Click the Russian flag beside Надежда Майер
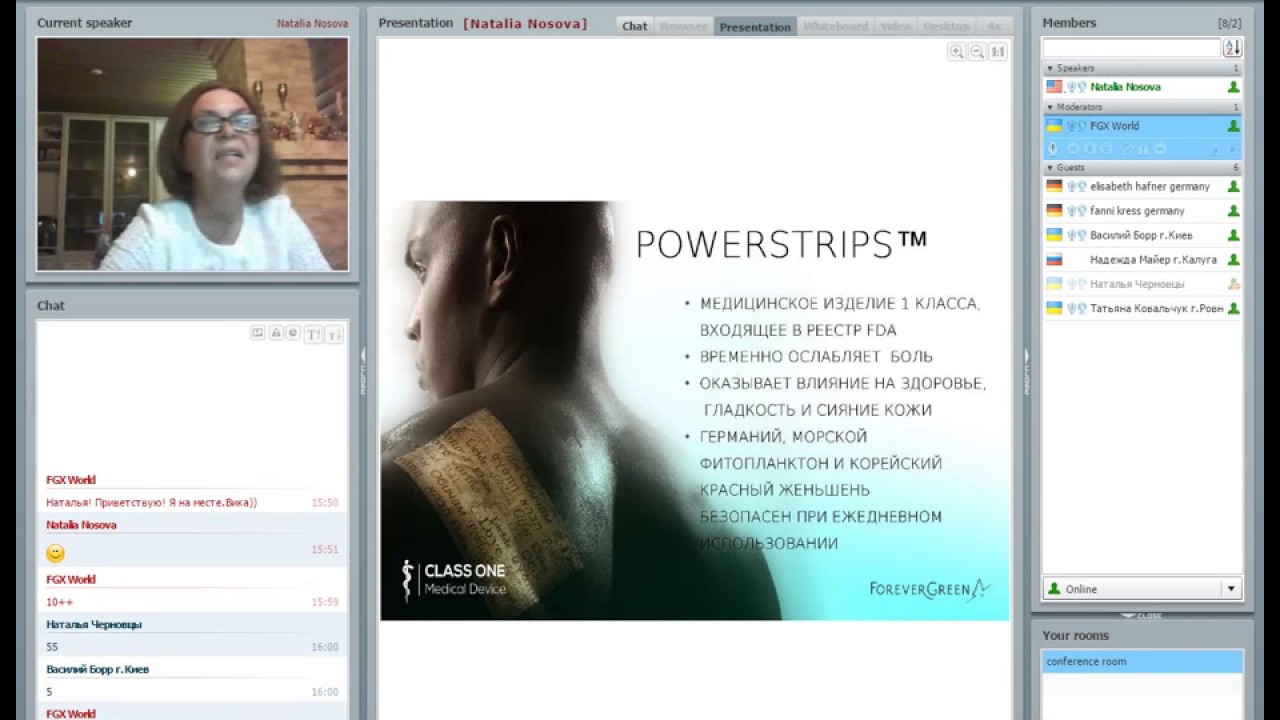Viewport: 1280px width, 720px height. click(1054, 260)
